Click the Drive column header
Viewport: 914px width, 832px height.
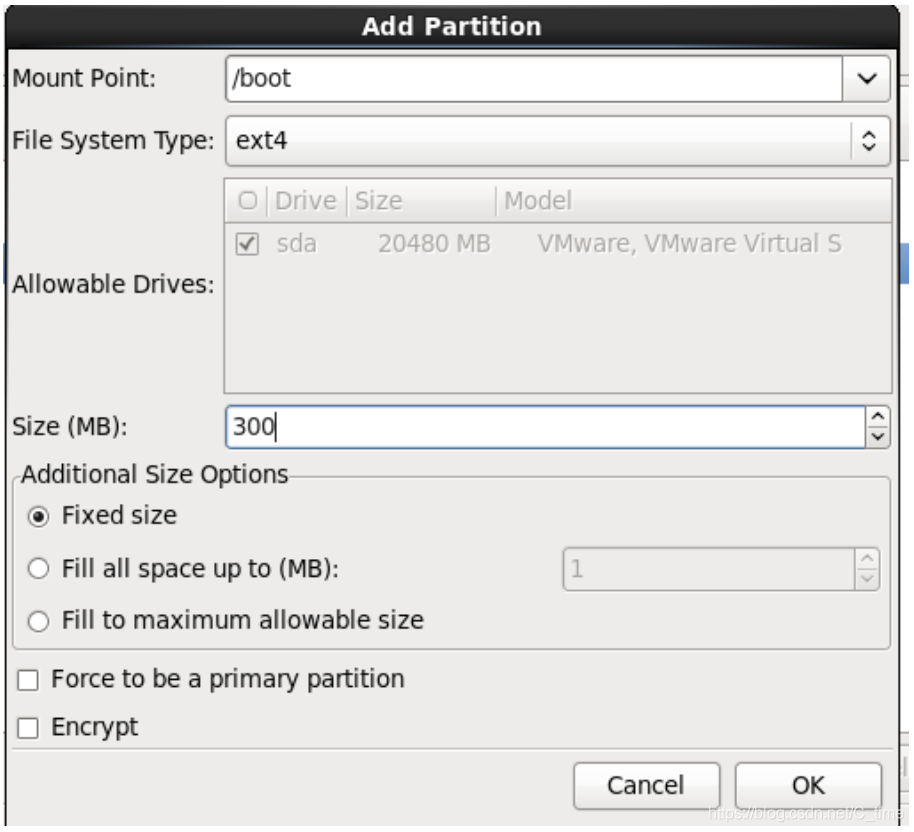click(306, 201)
